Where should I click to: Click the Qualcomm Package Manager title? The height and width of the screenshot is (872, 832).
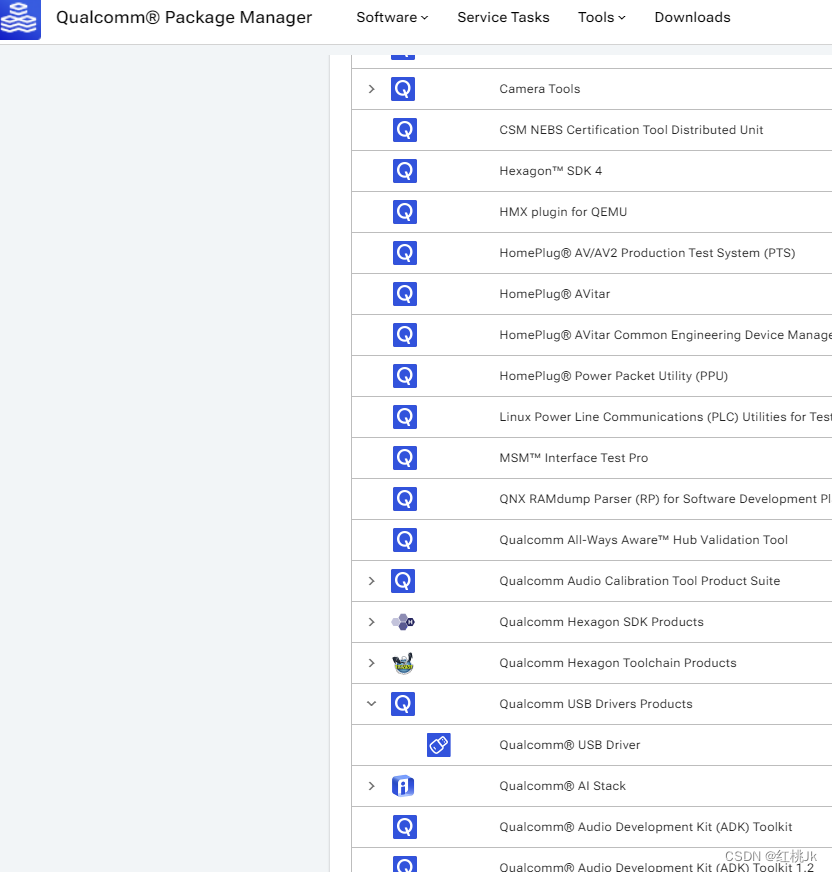pos(184,17)
